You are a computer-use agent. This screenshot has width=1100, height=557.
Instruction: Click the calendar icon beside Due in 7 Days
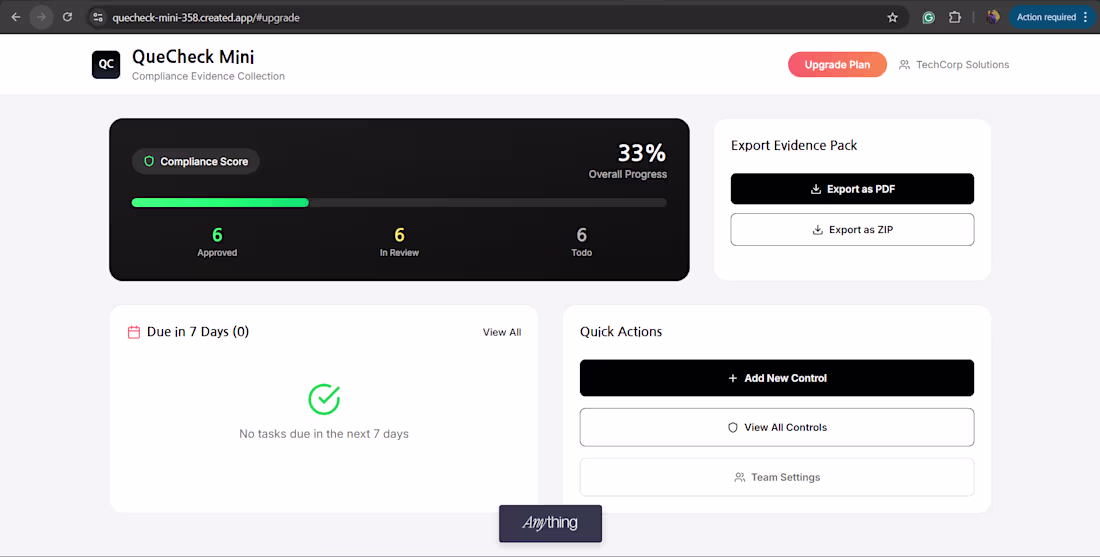133,332
